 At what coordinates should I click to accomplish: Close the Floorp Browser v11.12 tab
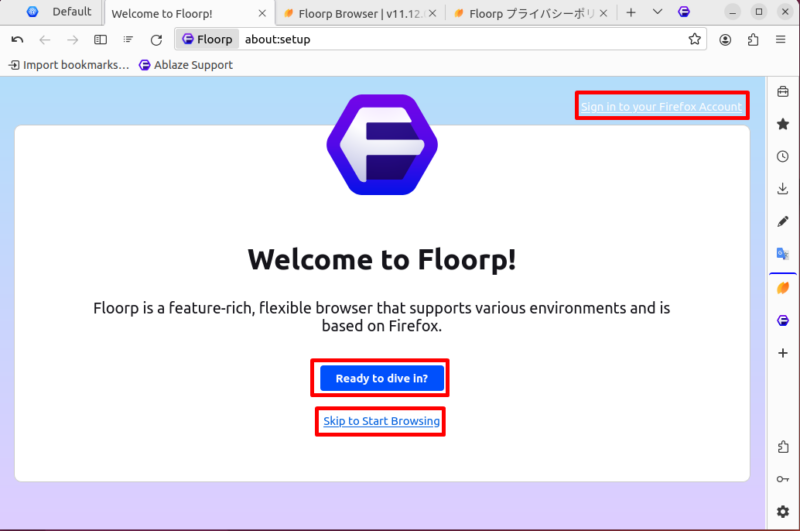pos(433,13)
